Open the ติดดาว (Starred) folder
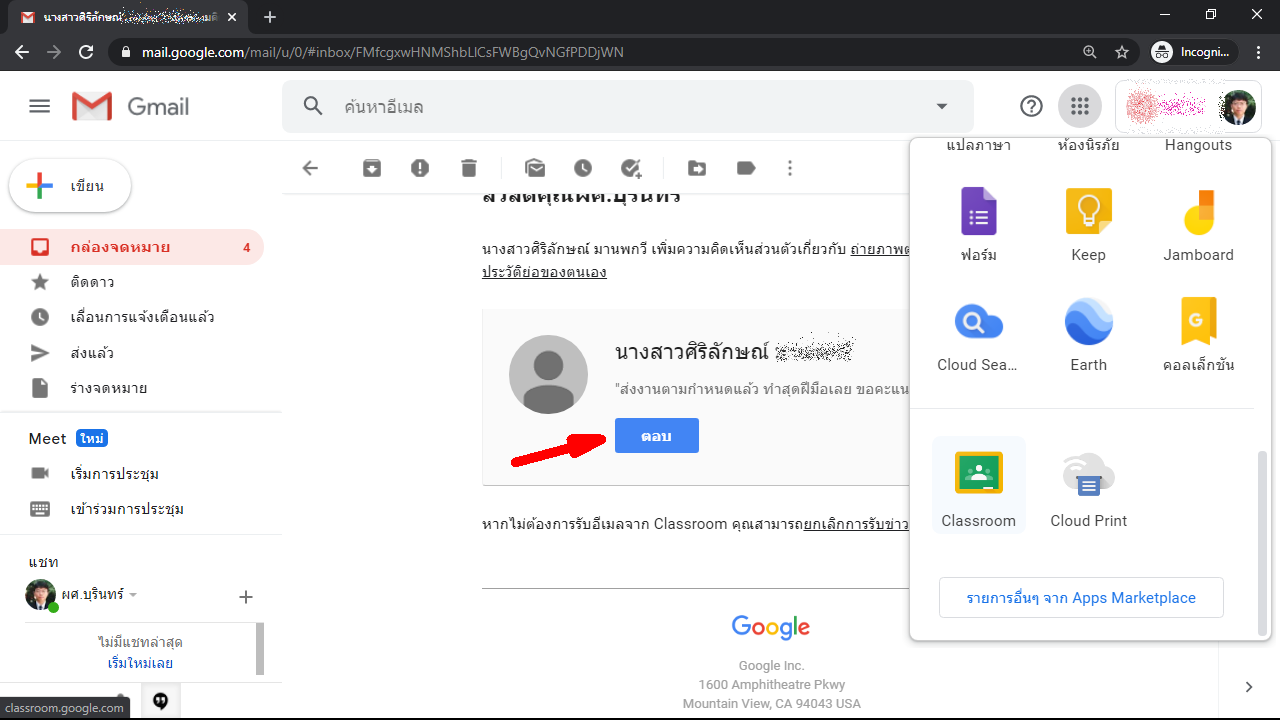Image resolution: width=1280 pixels, height=720 pixels. point(92,282)
